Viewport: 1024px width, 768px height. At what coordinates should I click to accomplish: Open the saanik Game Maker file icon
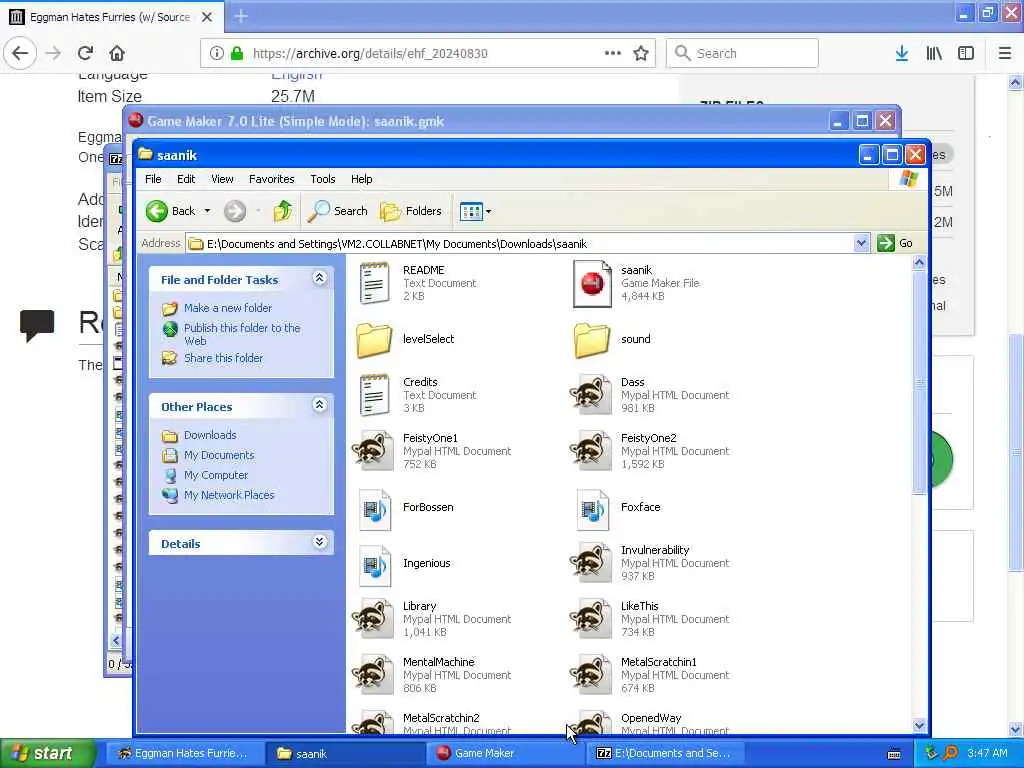[592, 283]
